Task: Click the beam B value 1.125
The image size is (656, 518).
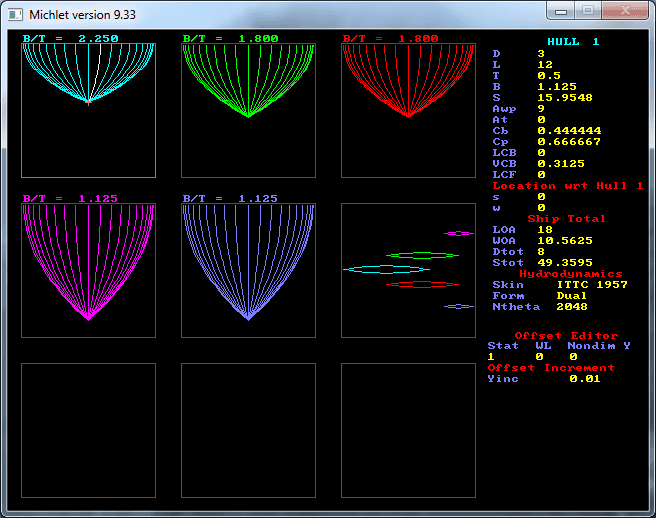Action: tap(557, 87)
